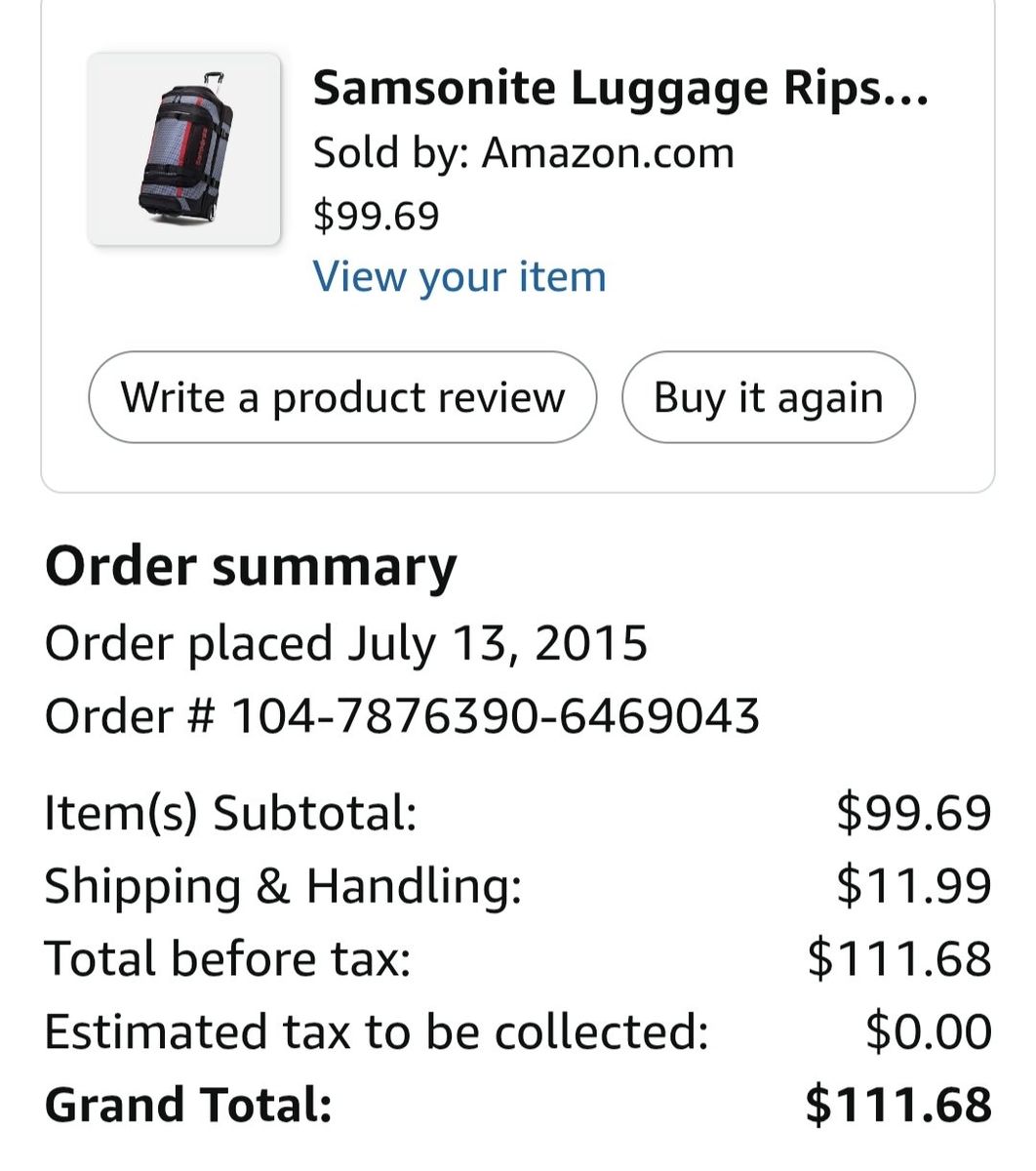Select the $11.99 shipping amount
This screenshot has height=1171, width=1036.
(913, 886)
